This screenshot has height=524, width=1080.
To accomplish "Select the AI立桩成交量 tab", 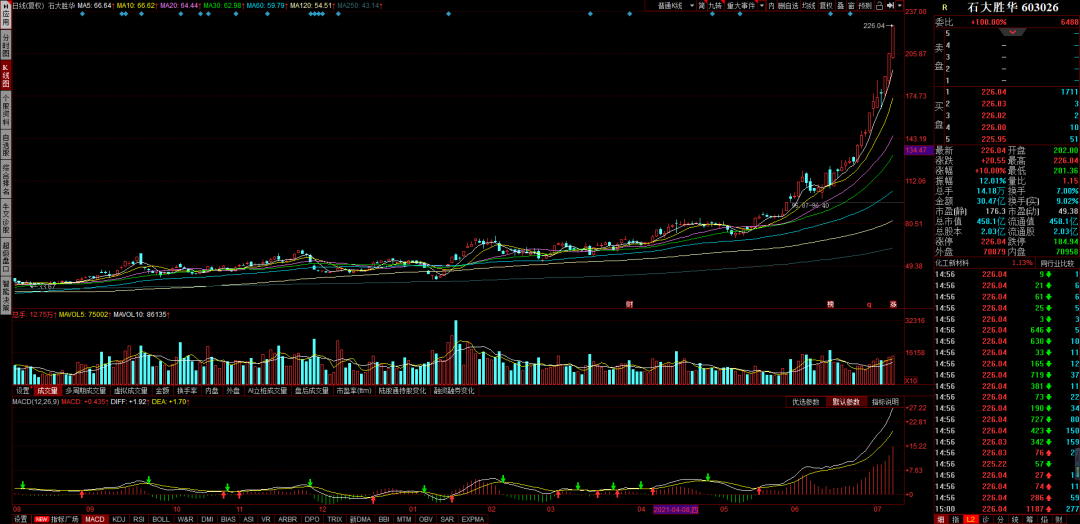I will coord(267,390).
